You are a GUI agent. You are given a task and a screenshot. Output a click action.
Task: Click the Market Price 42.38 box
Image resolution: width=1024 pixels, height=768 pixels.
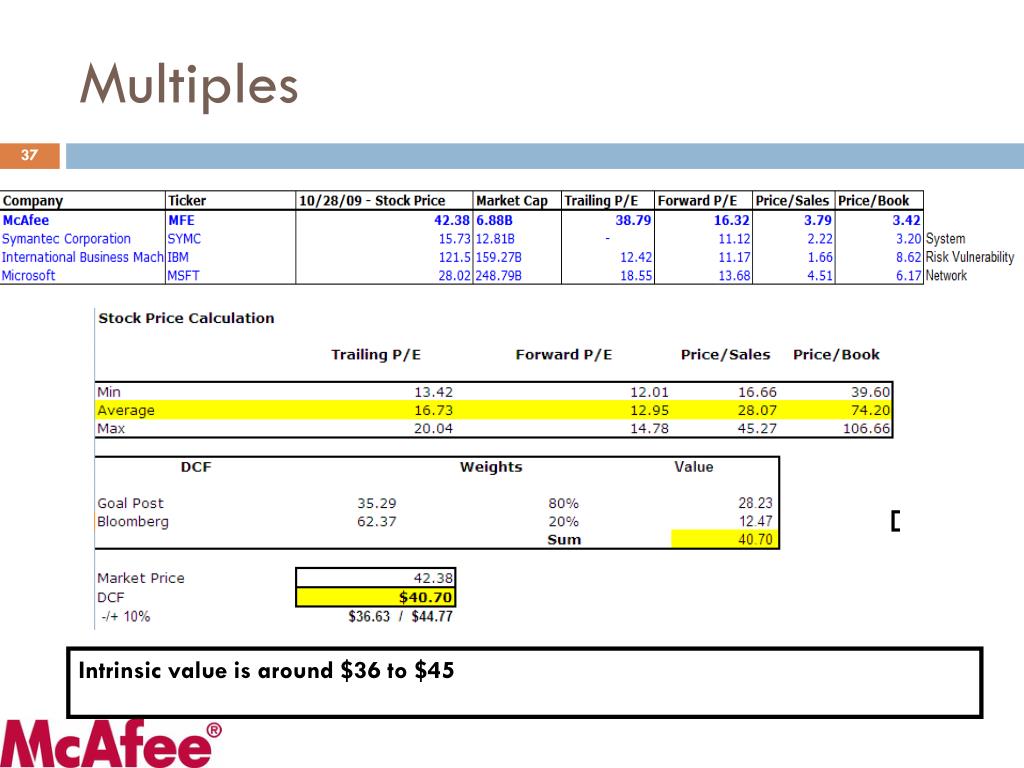click(376, 578)
